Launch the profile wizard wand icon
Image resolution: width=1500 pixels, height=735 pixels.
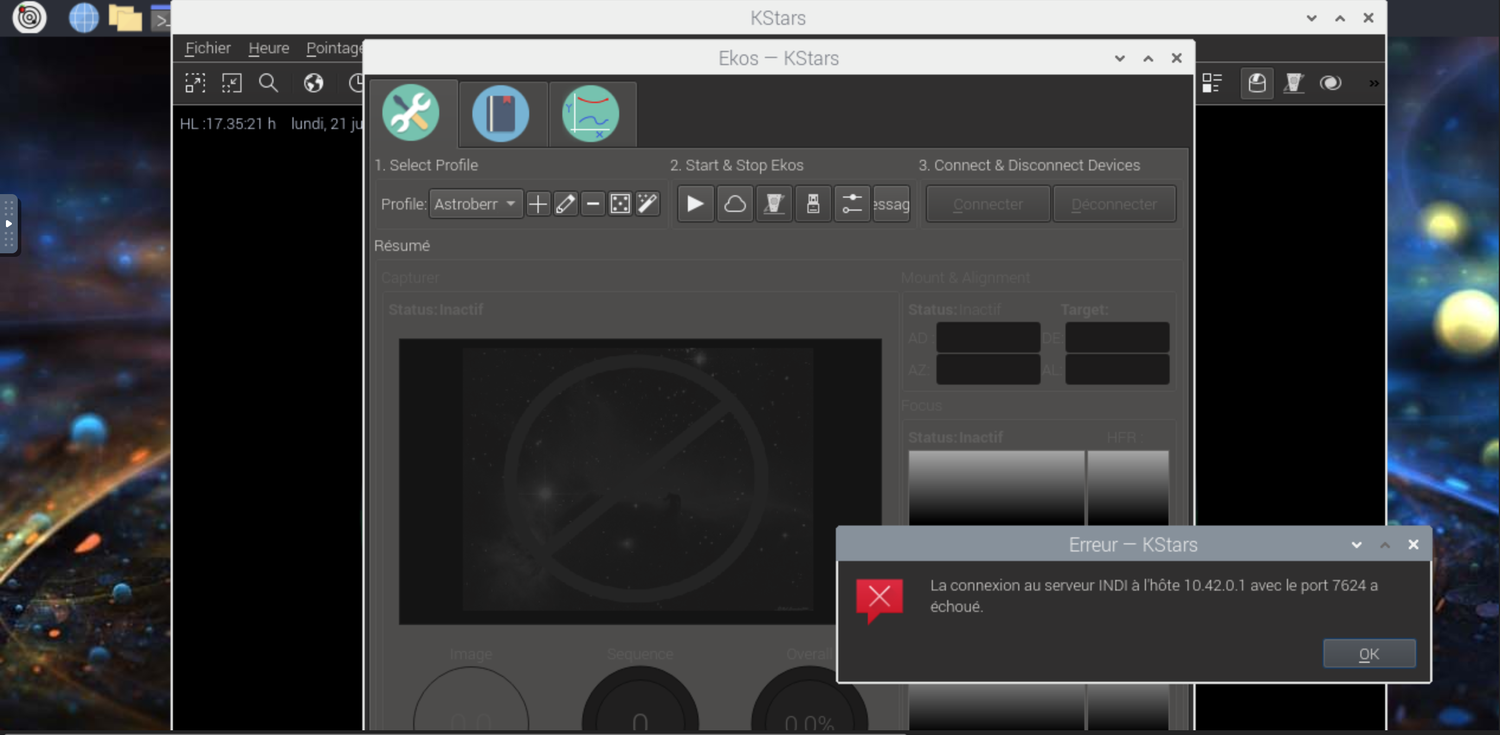click(648, 204)
